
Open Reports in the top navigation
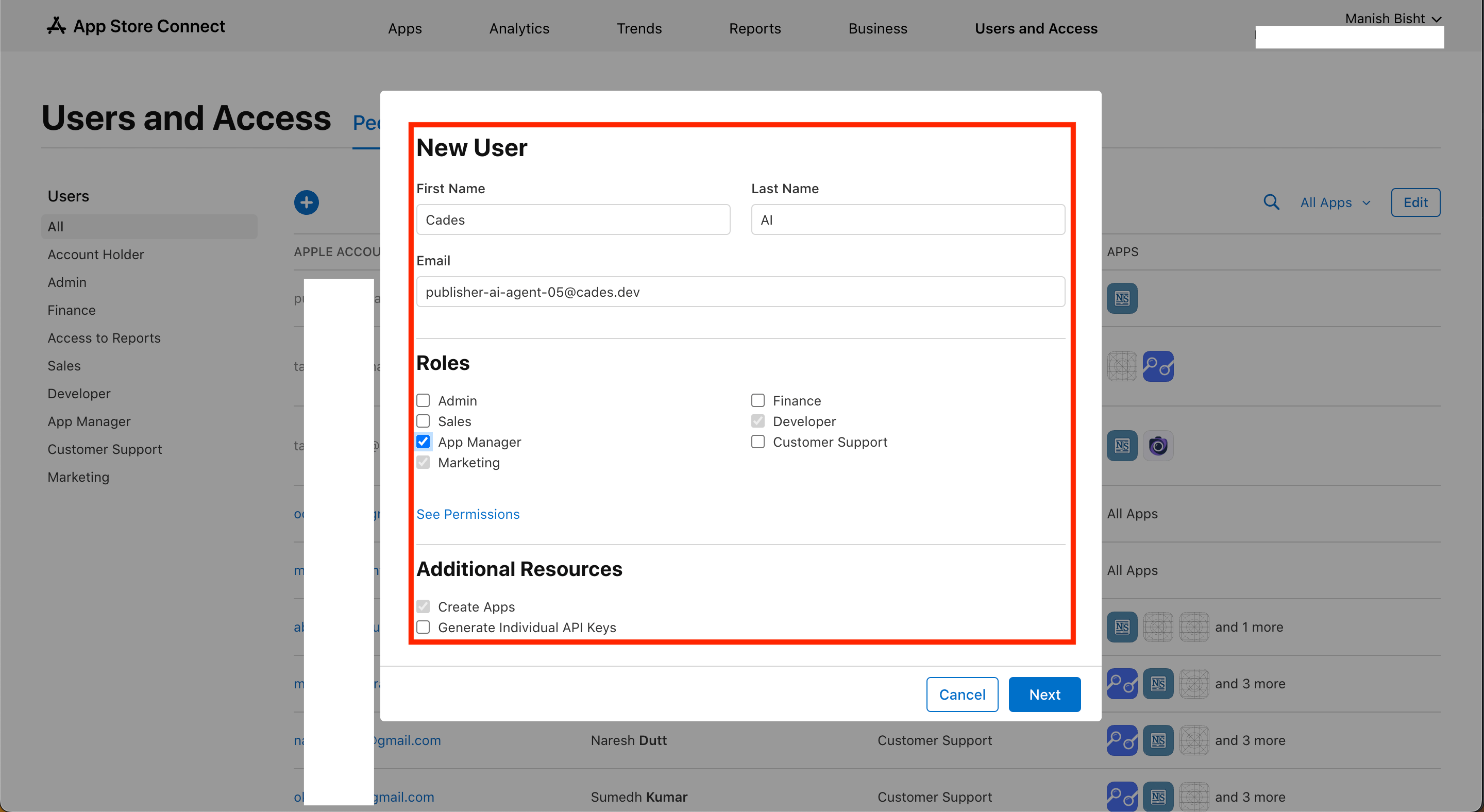[x=755, y=28]
